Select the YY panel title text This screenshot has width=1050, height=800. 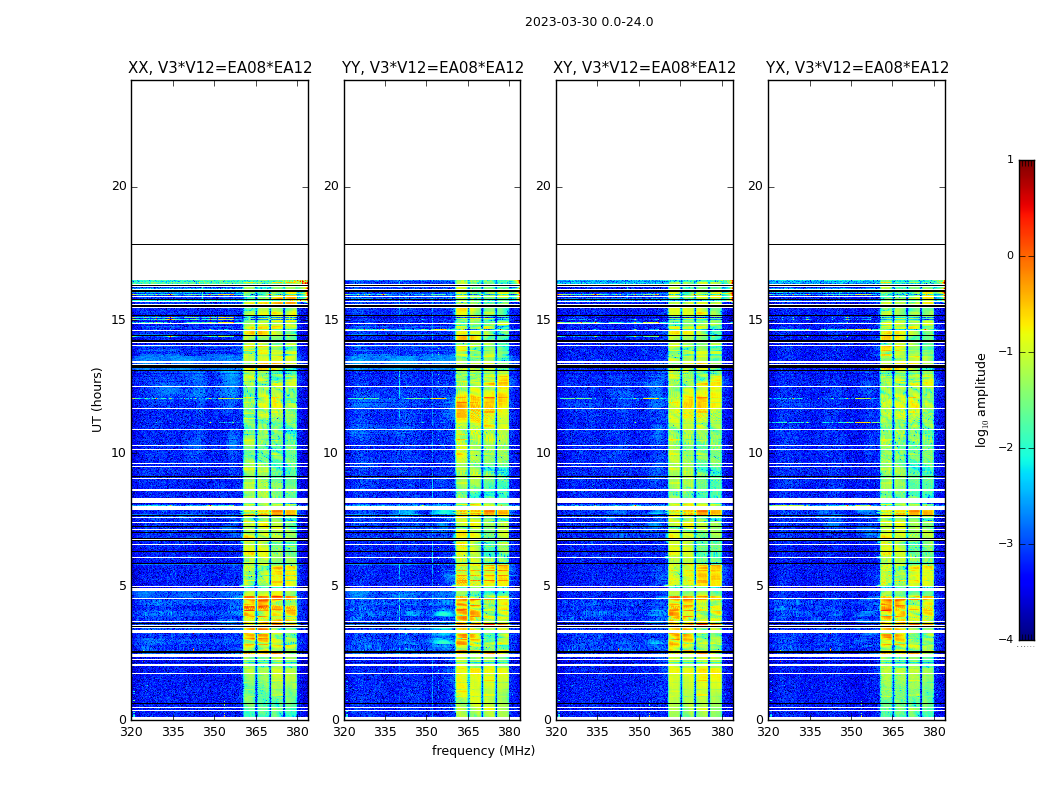(x=432, y=68)
